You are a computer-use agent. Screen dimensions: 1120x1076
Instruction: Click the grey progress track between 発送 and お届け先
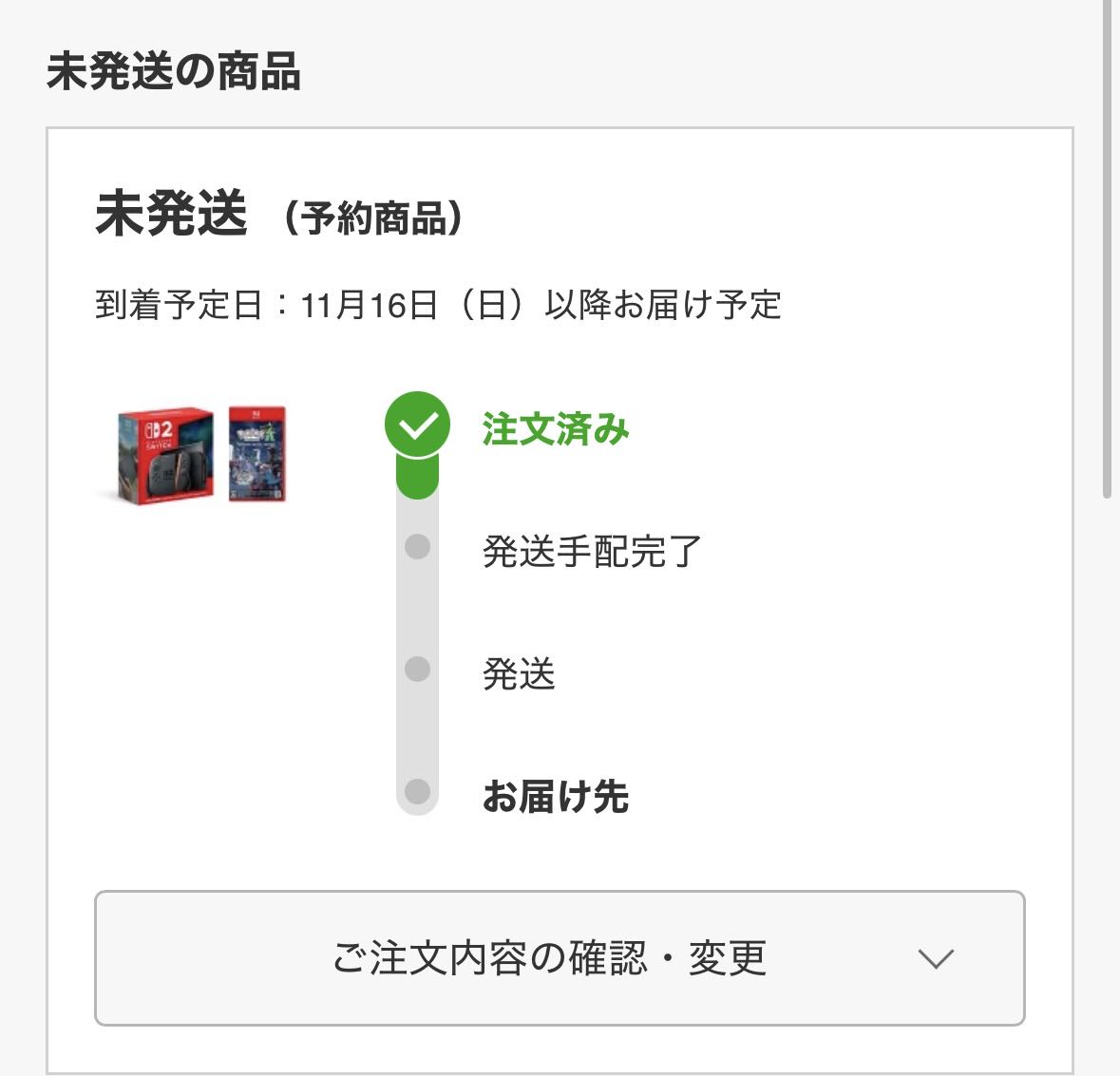417,730
